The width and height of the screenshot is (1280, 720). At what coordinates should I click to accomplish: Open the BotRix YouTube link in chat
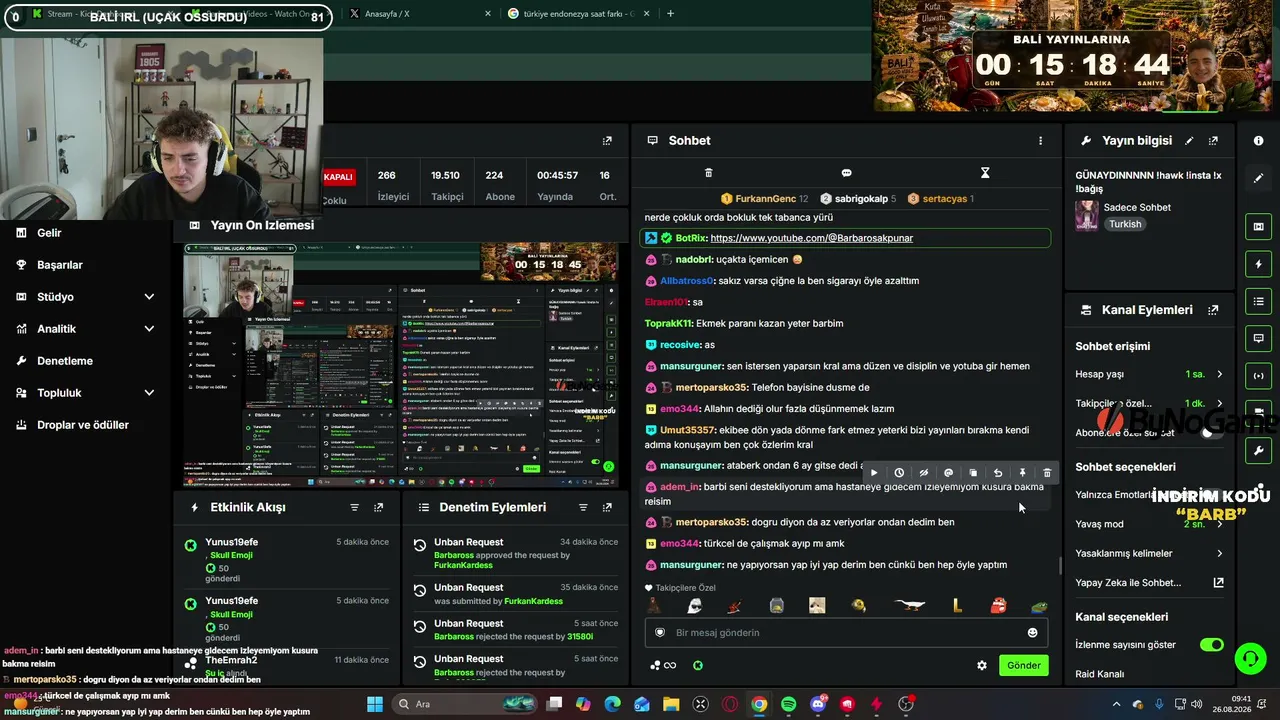click(811, 238)
